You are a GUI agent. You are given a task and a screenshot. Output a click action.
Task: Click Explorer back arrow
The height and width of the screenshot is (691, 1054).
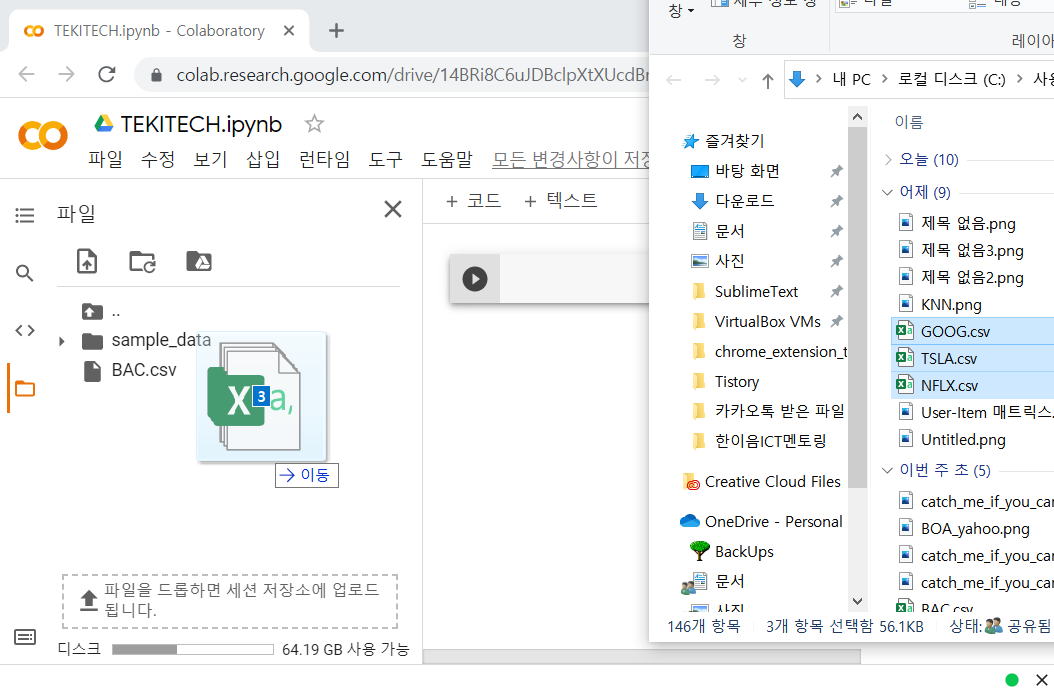(x=674, y=81)
